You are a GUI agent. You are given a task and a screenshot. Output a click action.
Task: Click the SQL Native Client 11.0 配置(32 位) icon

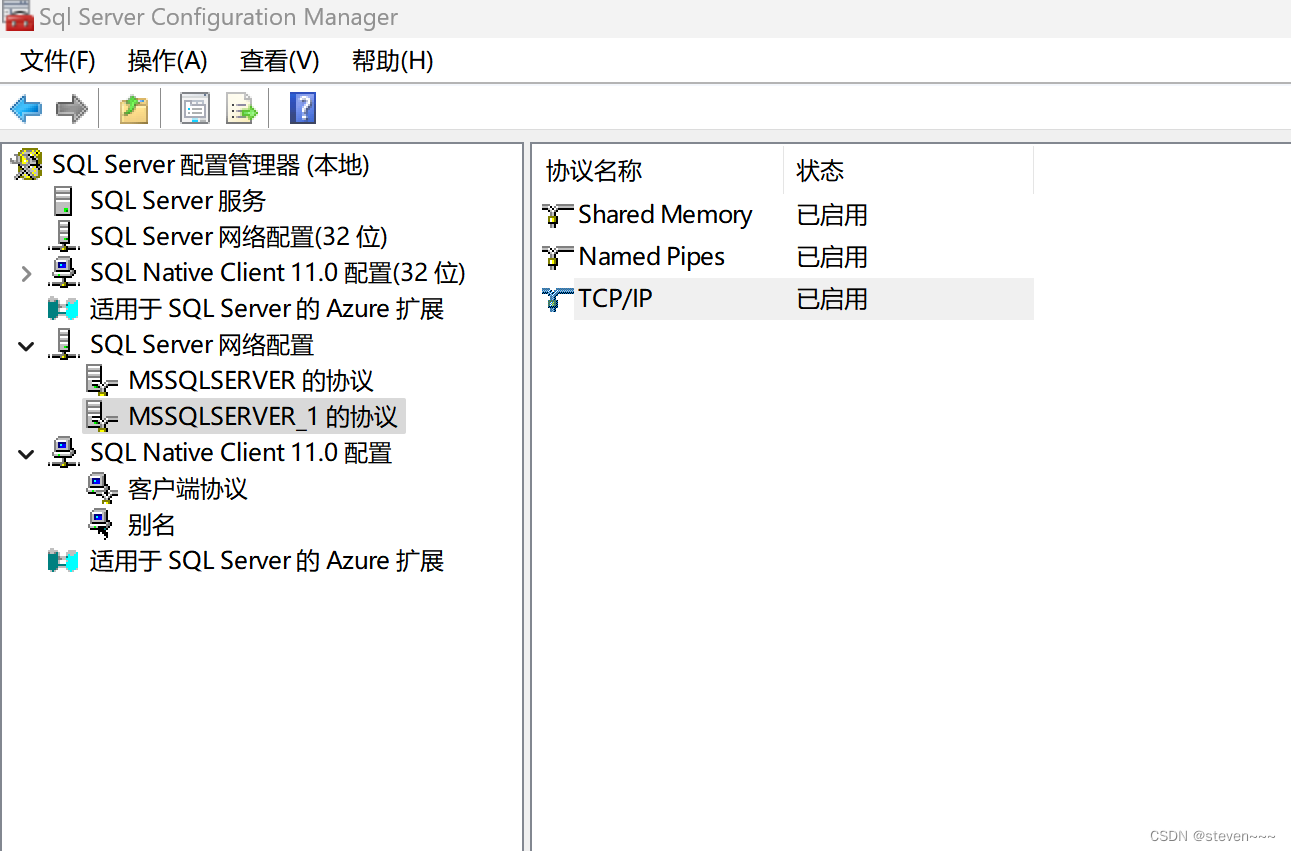pos(63,273)
